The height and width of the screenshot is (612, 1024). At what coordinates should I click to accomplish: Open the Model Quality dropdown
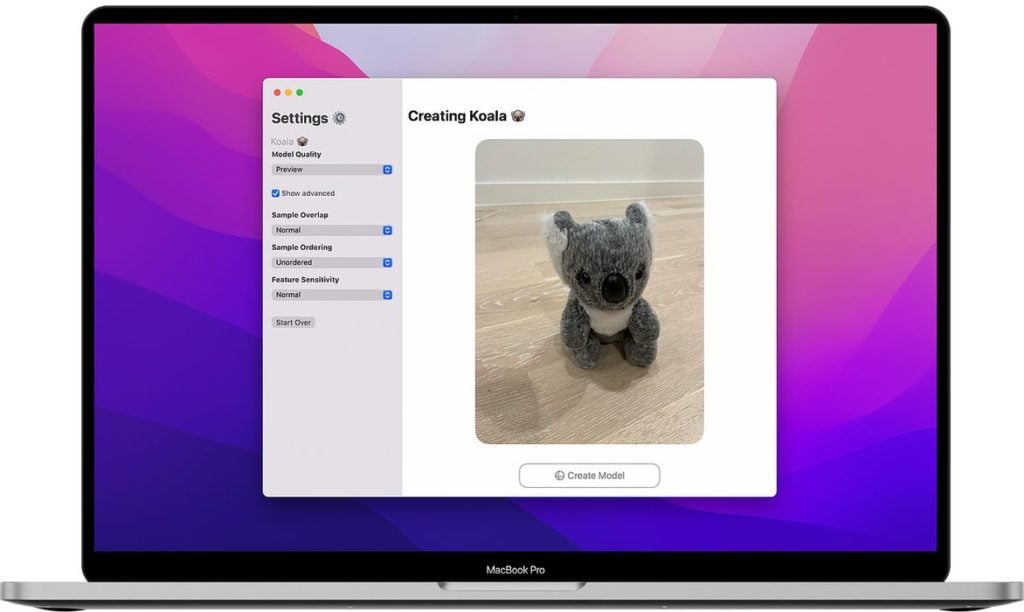coord(332,170)
